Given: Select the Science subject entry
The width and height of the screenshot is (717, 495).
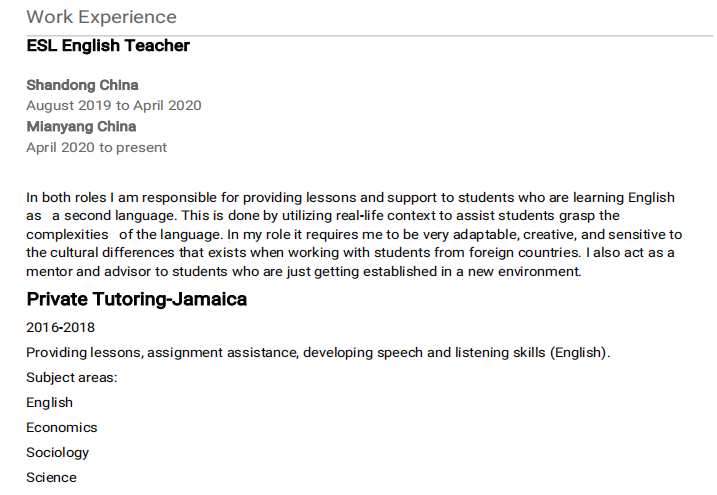Looking at the screenshot, I should (51, 477).
